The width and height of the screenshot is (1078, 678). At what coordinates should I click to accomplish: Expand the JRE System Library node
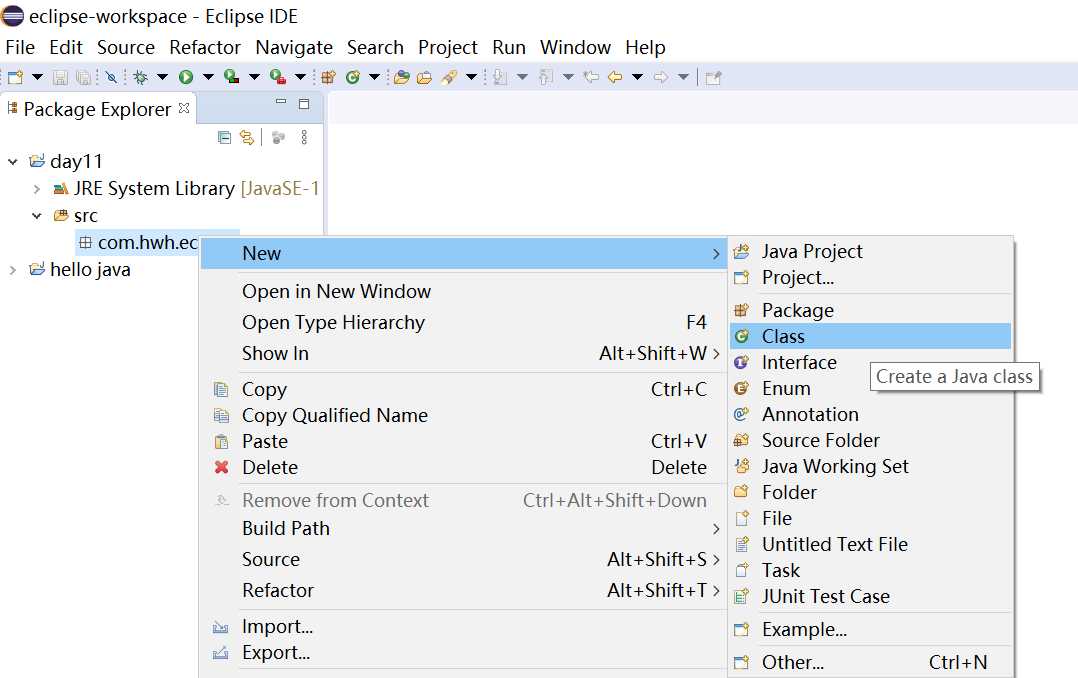point(37,189)
